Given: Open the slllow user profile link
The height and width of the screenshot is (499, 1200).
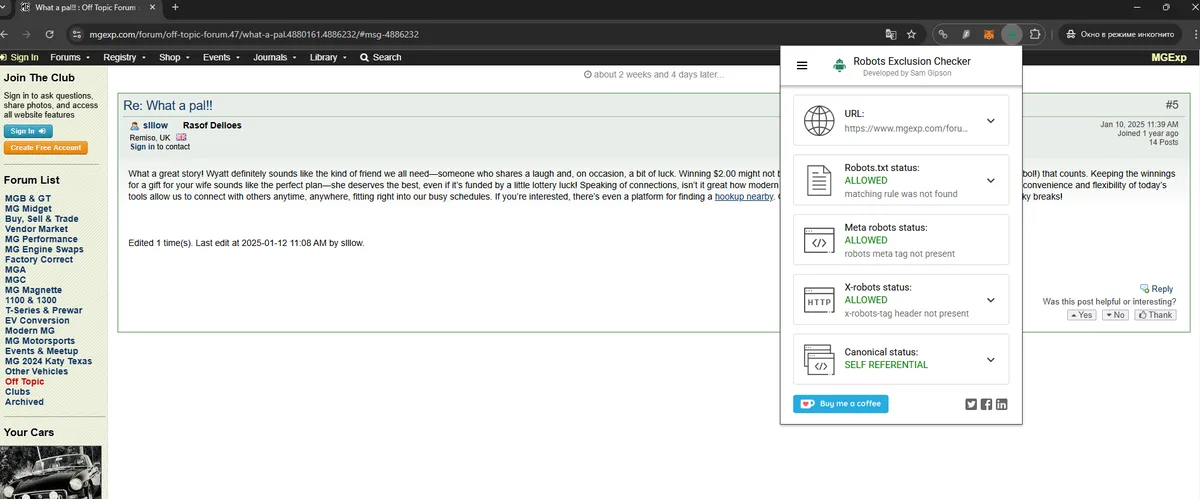Looking at the screenshot, I should tap(155, 126).
